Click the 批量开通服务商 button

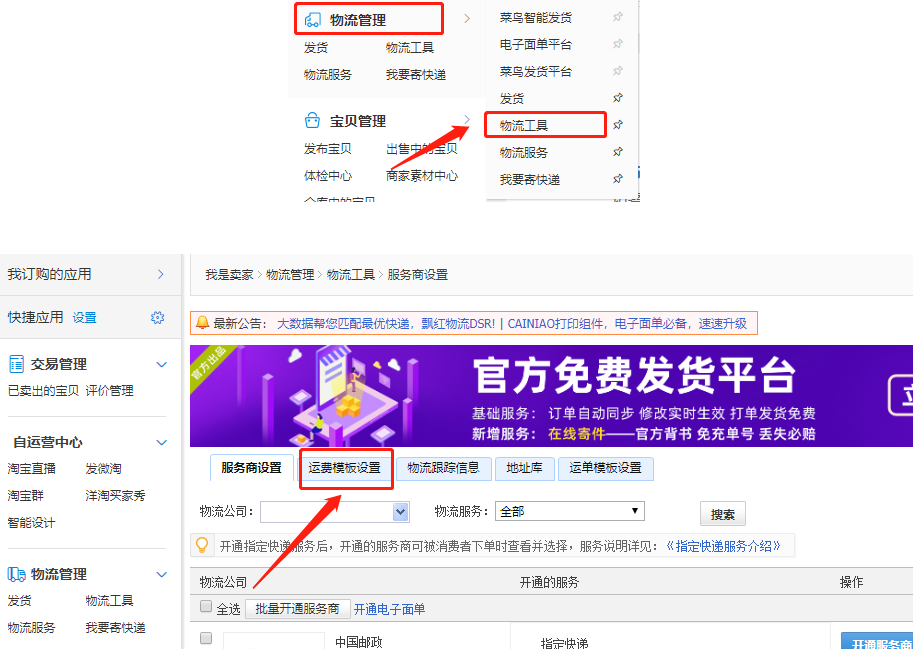tap(298, 609)
